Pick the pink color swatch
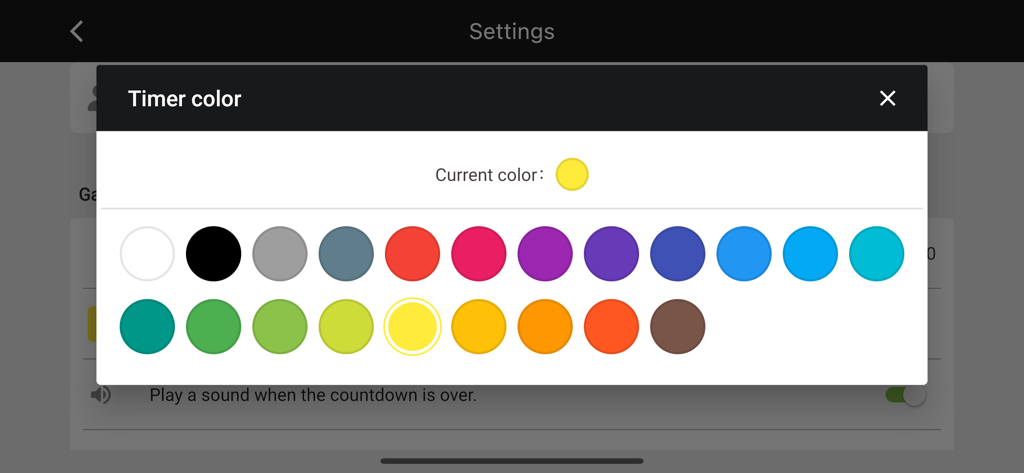1024x473 pixels. coord(479,254)
